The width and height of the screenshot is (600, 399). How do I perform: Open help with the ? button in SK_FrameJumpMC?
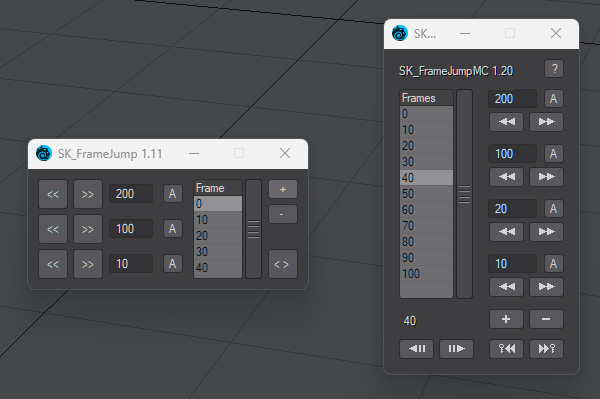(554, 69)
